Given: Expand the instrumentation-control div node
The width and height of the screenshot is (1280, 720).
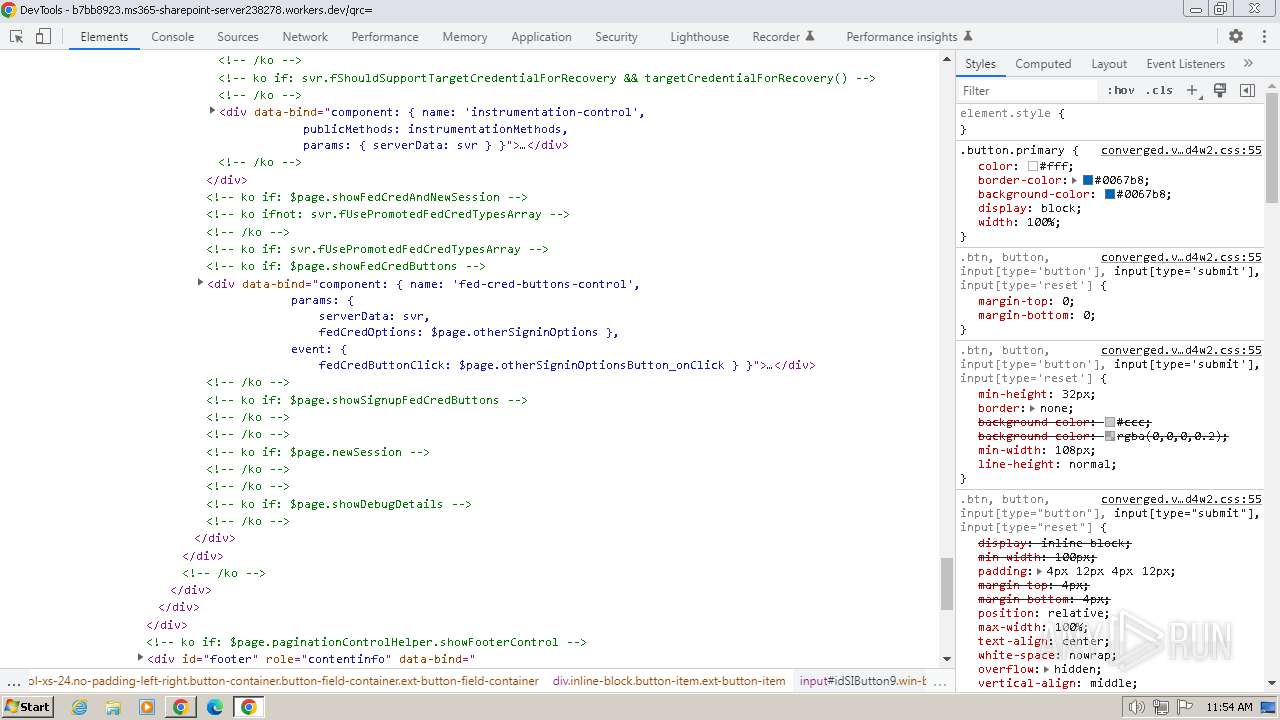Looking at the screenshot, I should pyautogui.click(x=212, y=111).
